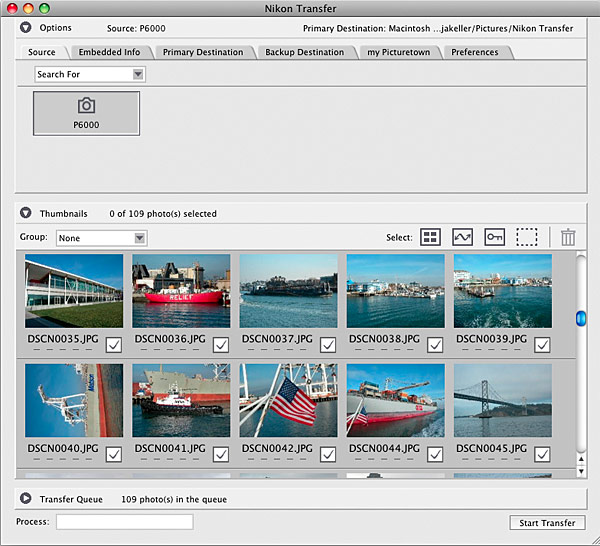Toggle checkbox for DSCN0044.JPG
Image resolution: width=600 pixels, height=546 pixels.
click(435, 455)
